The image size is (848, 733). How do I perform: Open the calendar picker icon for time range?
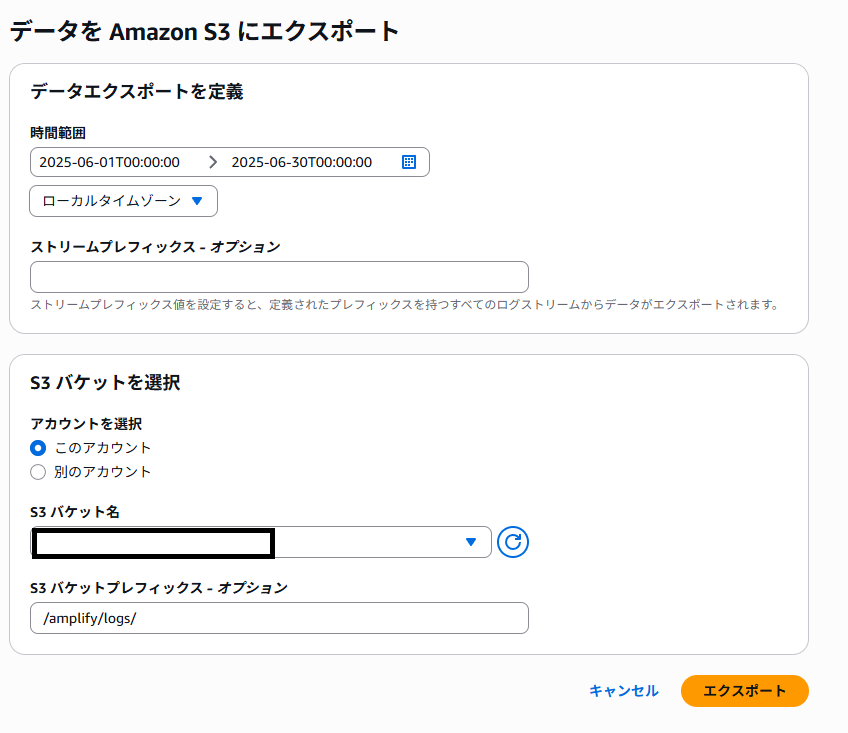pyautogui.click(x=408, y=162)
